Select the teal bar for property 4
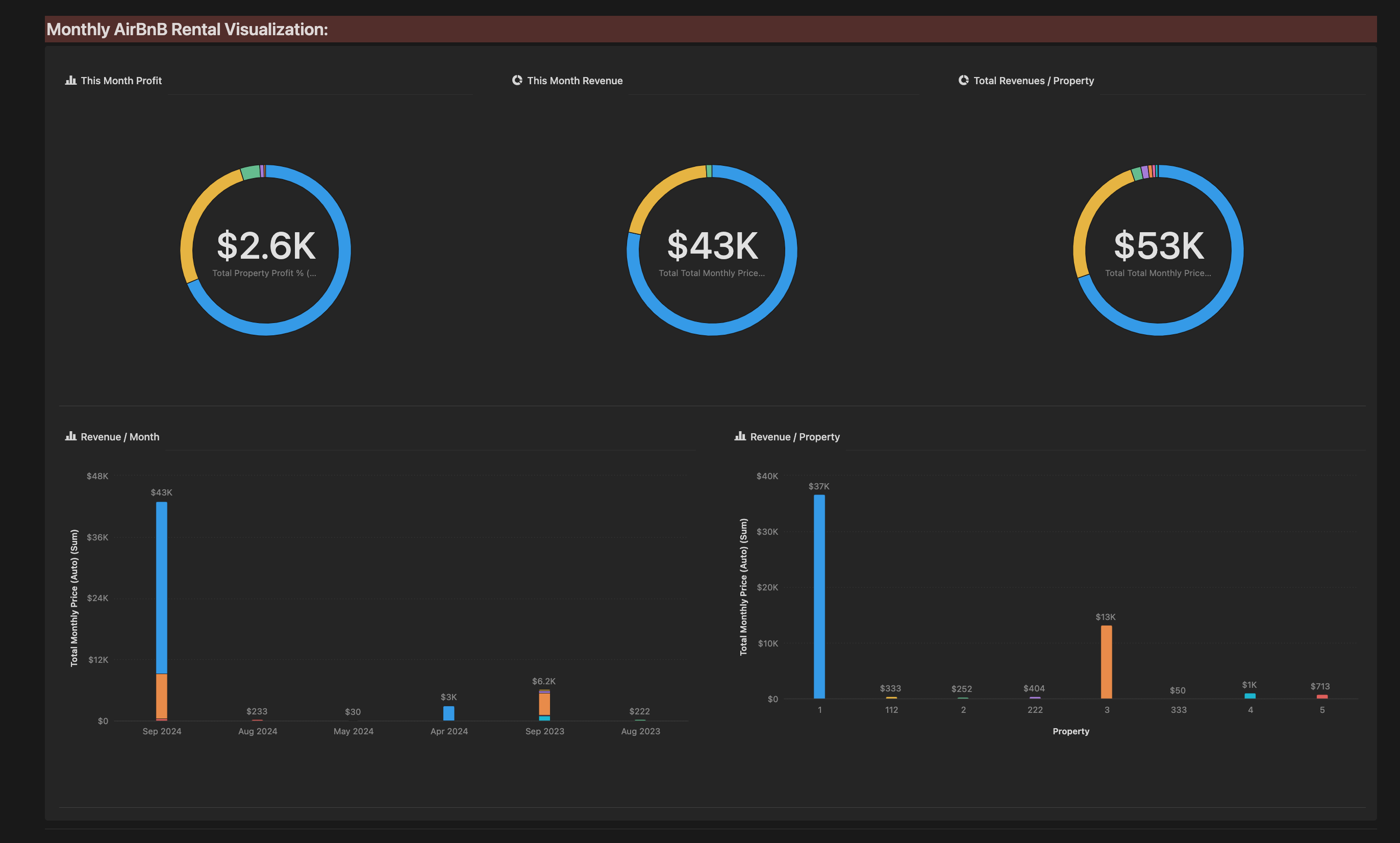Image resolution: width=1400 pixels, height=843 pixels. coord(1250,696)
